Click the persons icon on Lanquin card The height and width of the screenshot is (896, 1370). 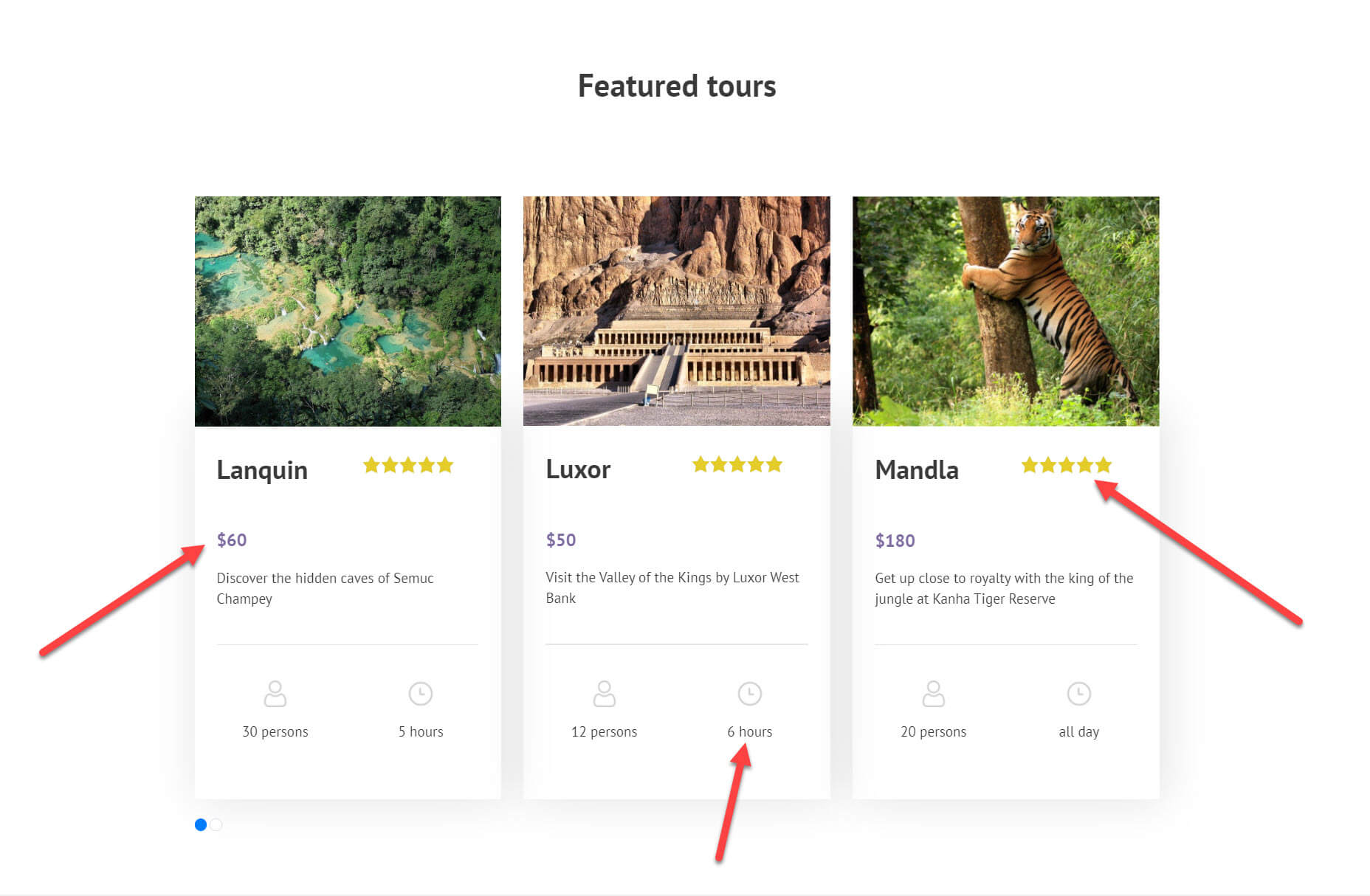pos(275,694)
